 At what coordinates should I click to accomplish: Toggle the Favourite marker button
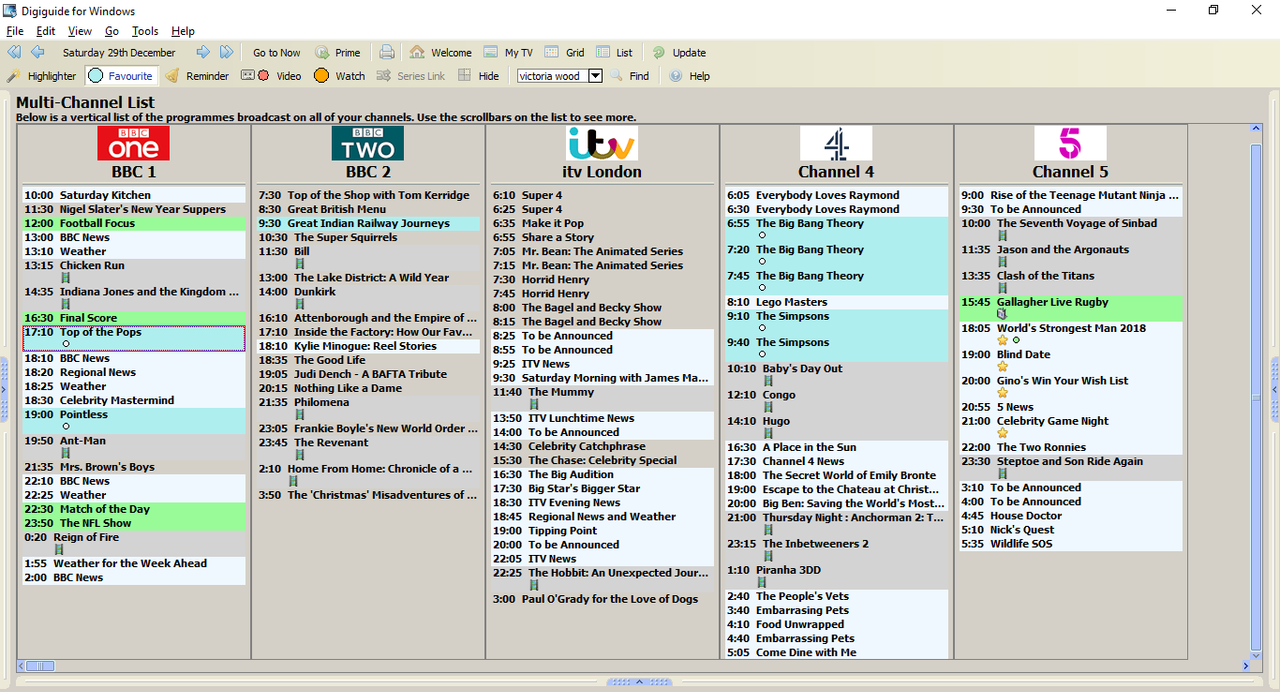tap(122, 76)
